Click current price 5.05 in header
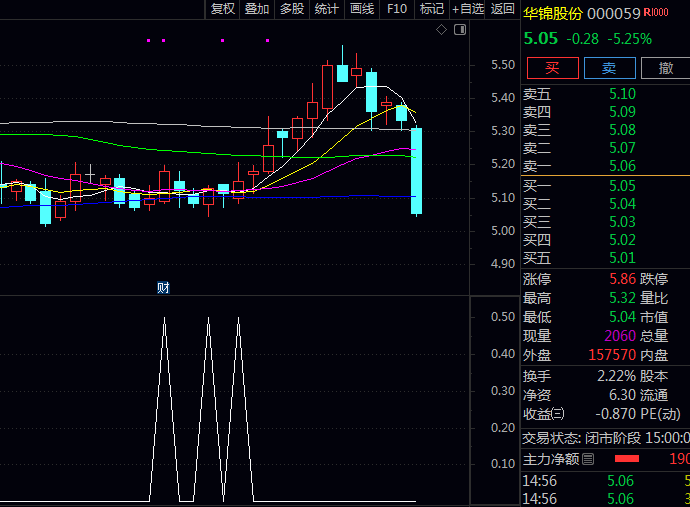 pos(541,39)
